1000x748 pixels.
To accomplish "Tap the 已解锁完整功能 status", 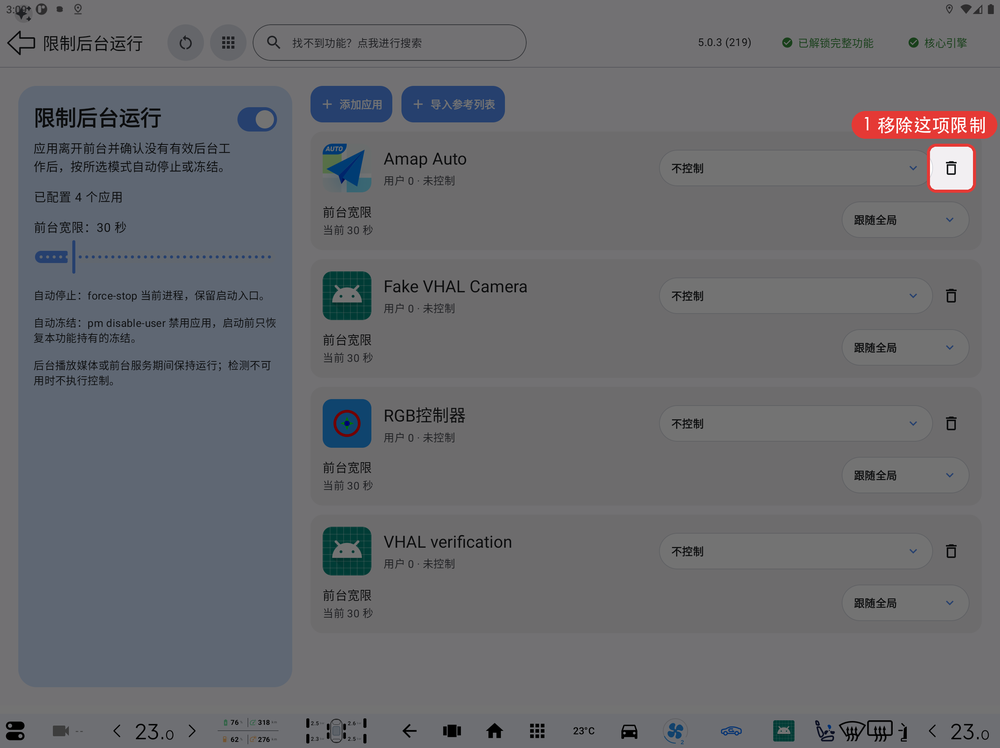I will (x=828, y=43).
